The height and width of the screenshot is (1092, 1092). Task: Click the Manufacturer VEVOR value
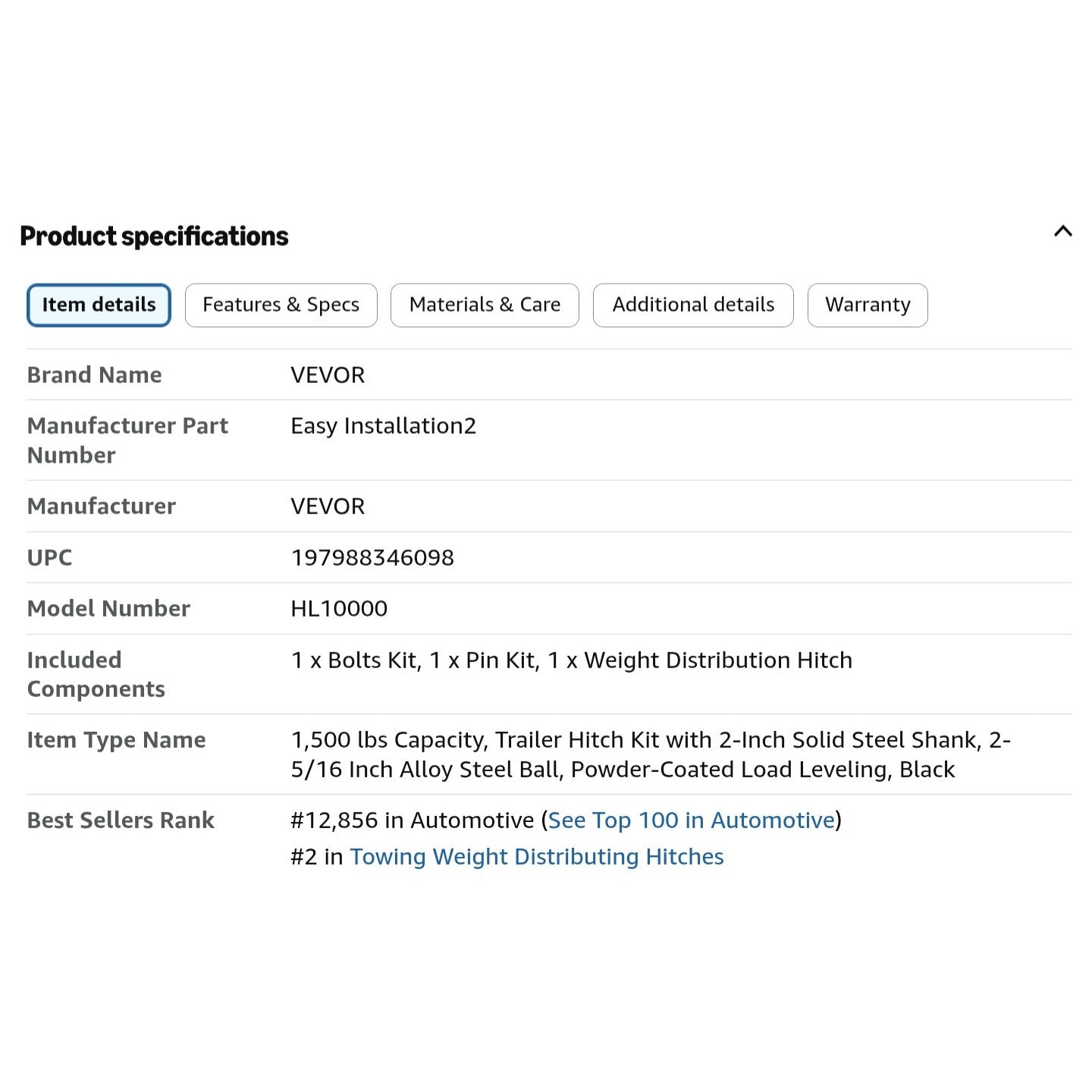328,506
